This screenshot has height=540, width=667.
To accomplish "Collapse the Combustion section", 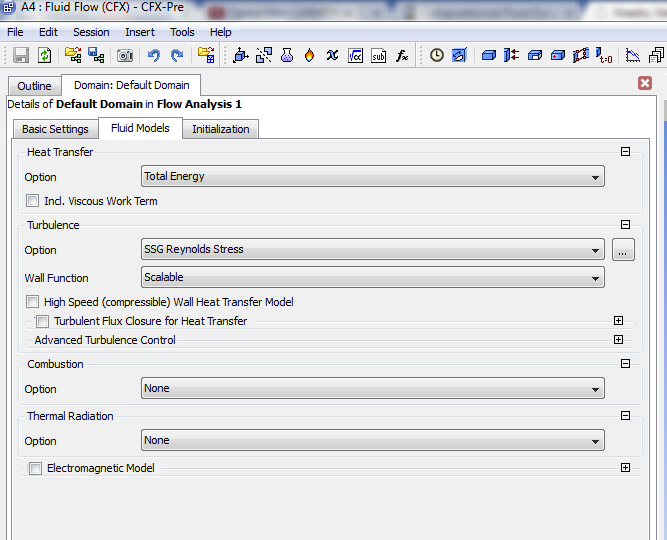I will (x=625, y=363).
